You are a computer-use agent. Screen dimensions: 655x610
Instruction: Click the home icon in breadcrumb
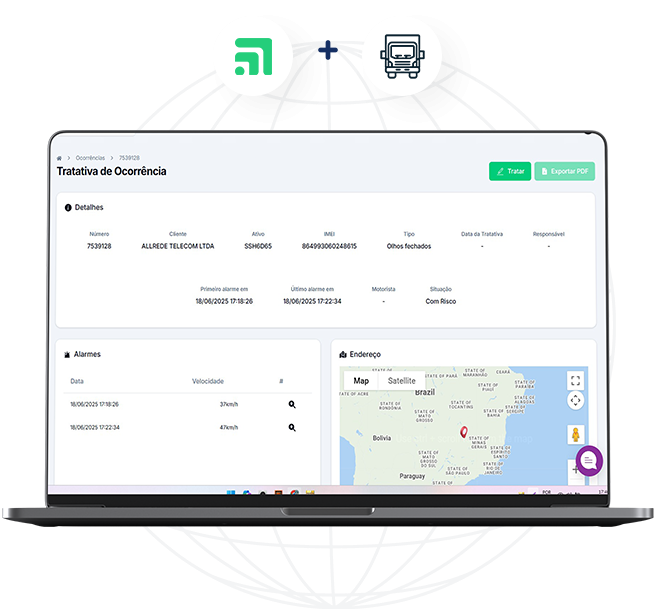point(59,158)
